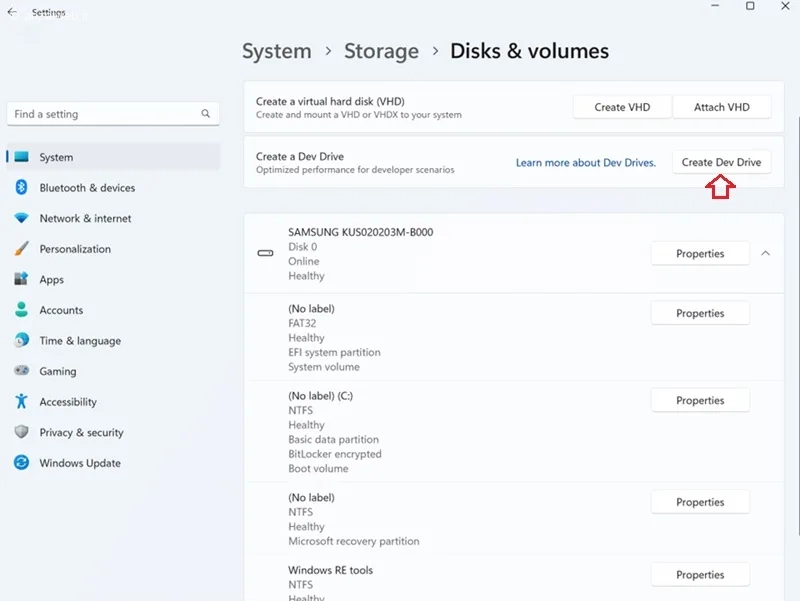Open Properties for Windows RE tools
The image size is (800, 601).
point(700,574)
